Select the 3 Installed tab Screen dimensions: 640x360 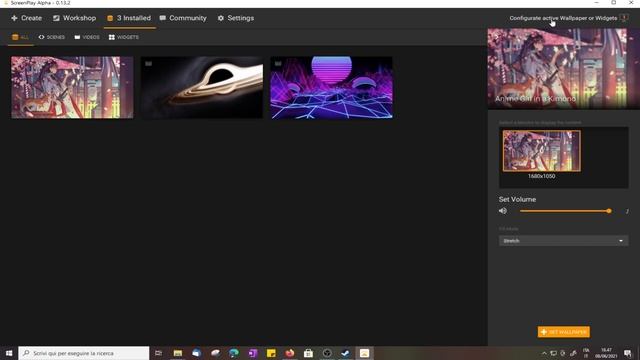pos(129,18)
